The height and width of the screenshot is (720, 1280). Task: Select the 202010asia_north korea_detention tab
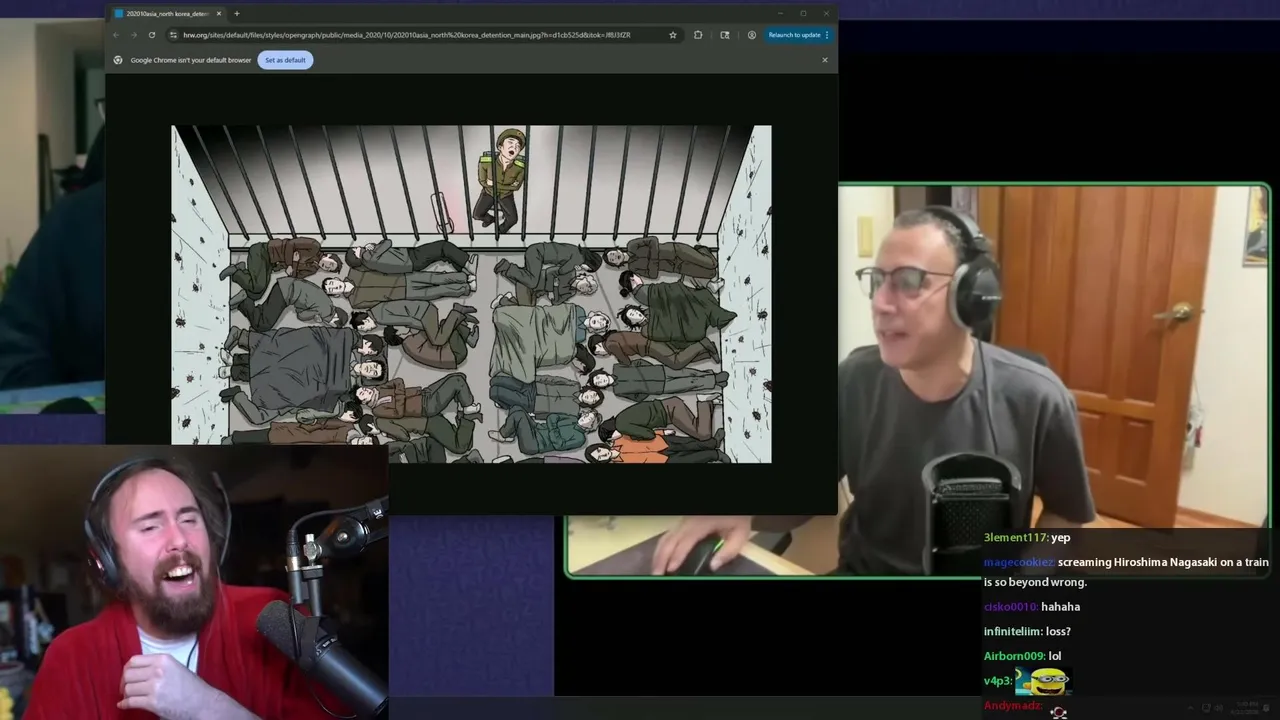[x=168, y=14]
